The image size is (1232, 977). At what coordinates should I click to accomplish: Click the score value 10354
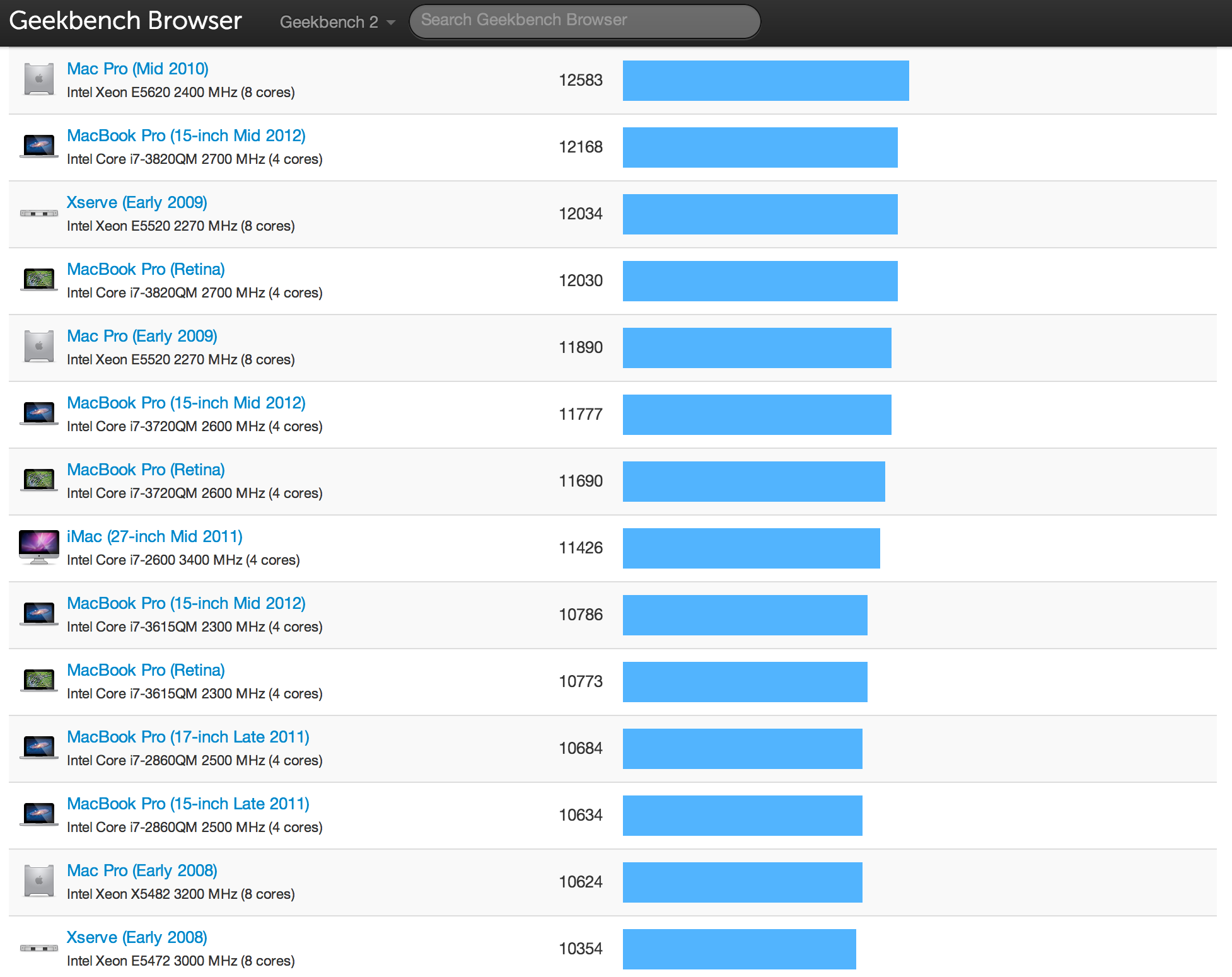pyautogui.click(x=581, y=949)
